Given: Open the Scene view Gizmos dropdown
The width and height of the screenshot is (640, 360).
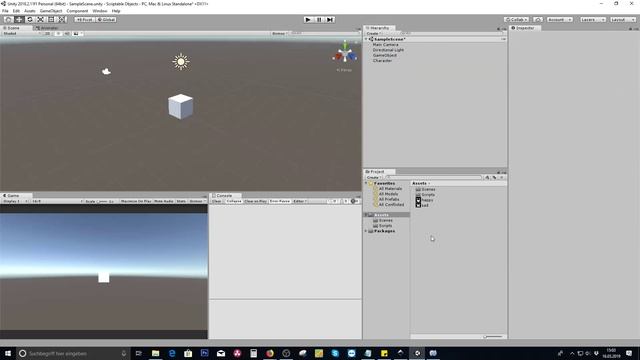Looking at the screenshot, I should [x=280, y=33].
